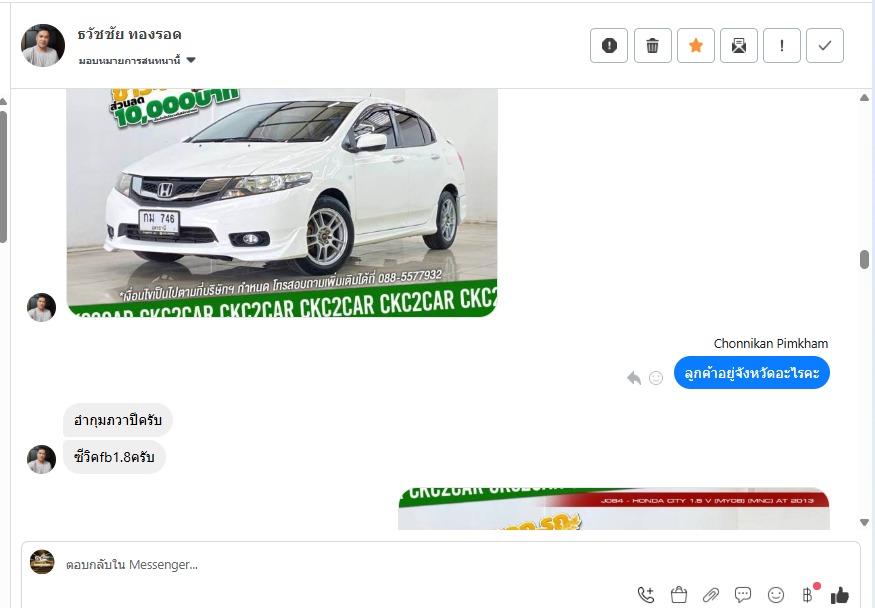
Task: Mark conversation done with checkmark button
Action: (825, 45)
